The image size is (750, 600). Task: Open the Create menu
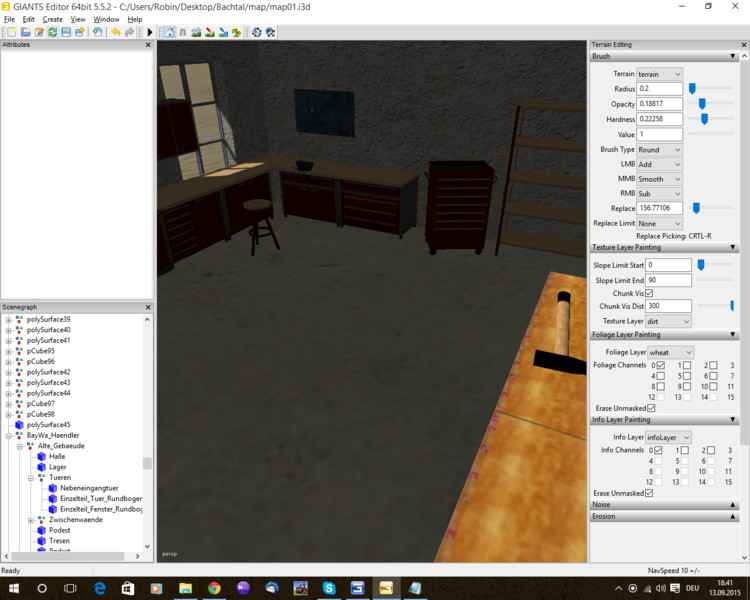tap(52, 19)
